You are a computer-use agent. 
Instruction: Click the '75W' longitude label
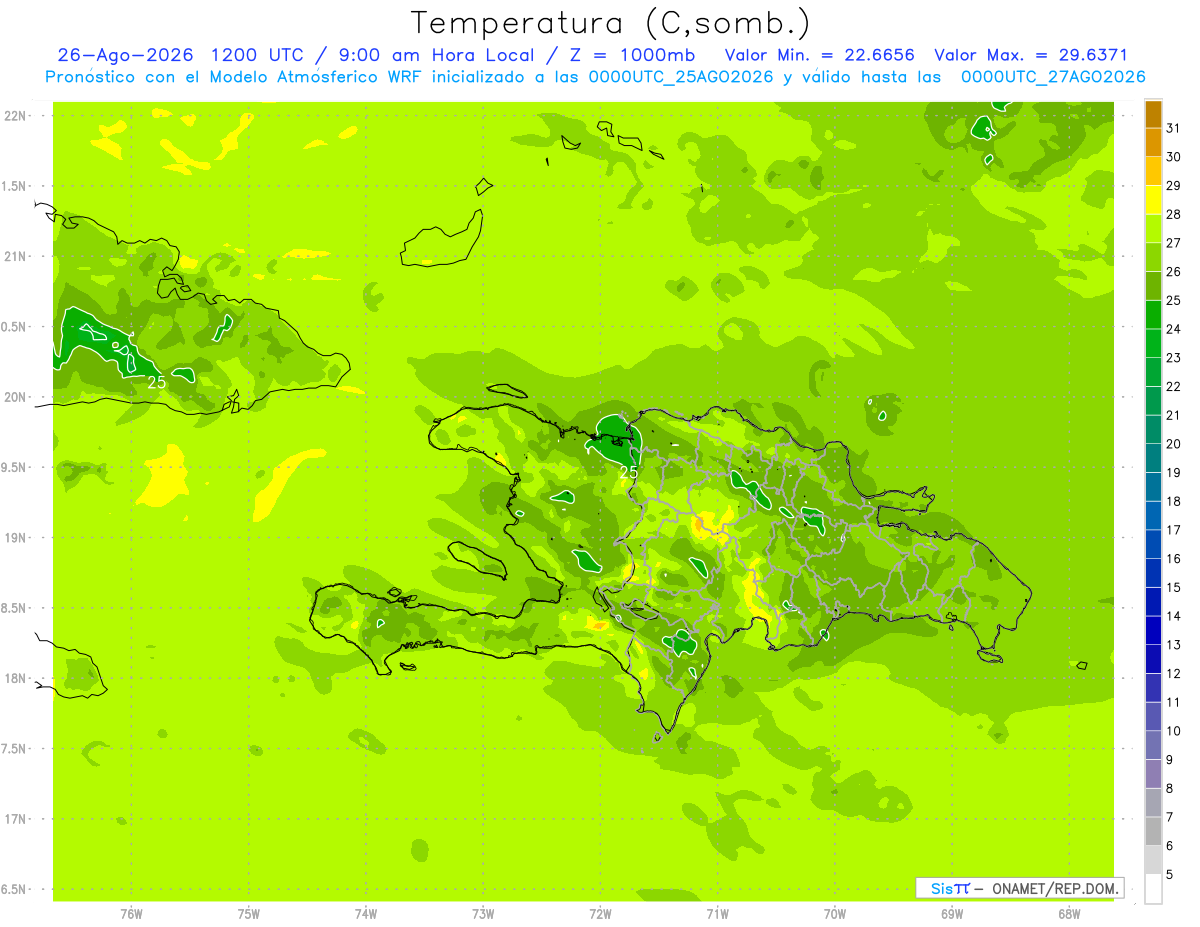click(x=249, y=914)
